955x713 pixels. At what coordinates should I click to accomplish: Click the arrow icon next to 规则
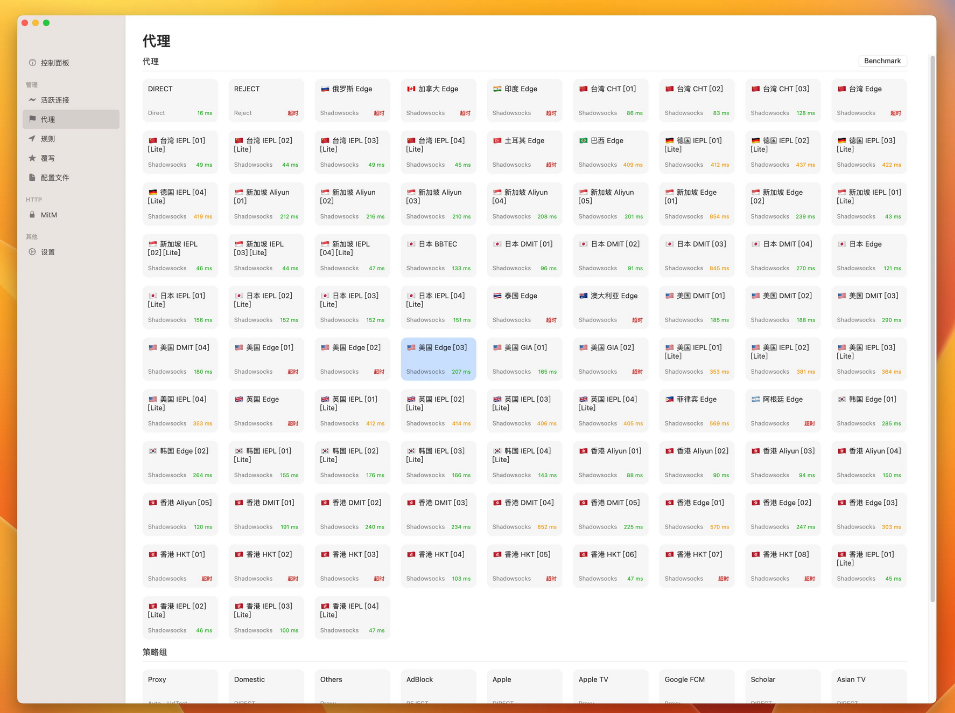point(32,139)
